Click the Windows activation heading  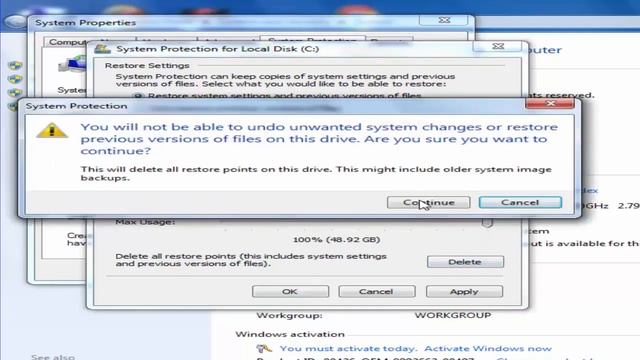[290, 334]
